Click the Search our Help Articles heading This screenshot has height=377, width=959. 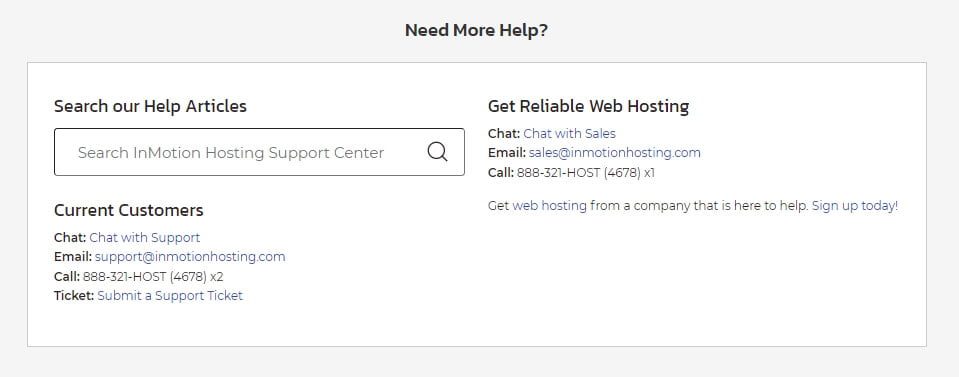tap(150, 106)
